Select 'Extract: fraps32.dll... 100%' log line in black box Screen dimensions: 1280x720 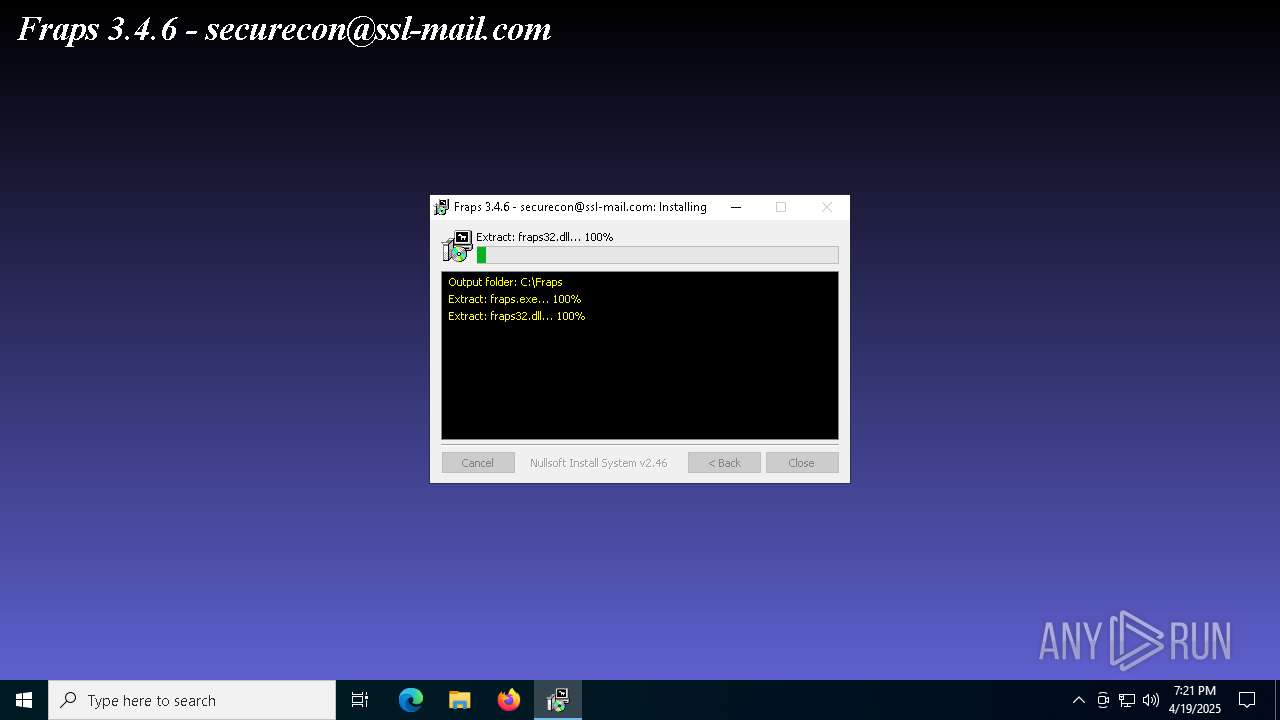point(516,316)
